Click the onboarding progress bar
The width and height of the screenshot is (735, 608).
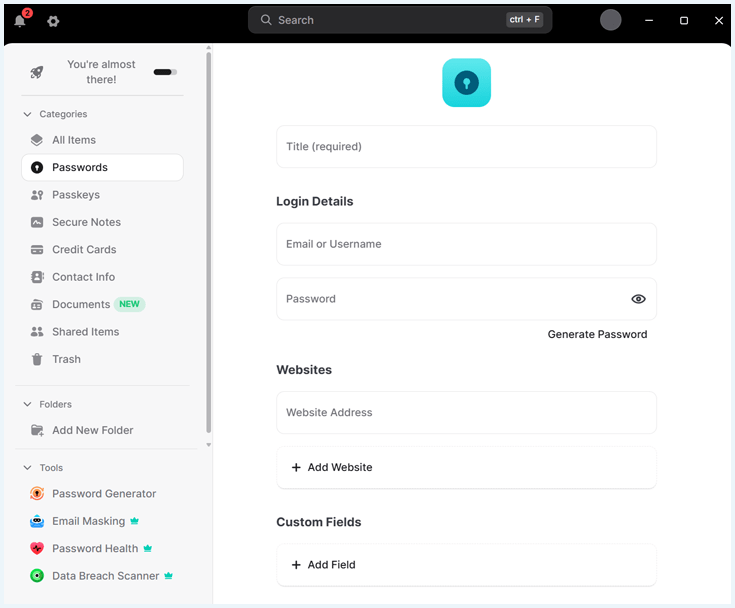pos(165,72)
